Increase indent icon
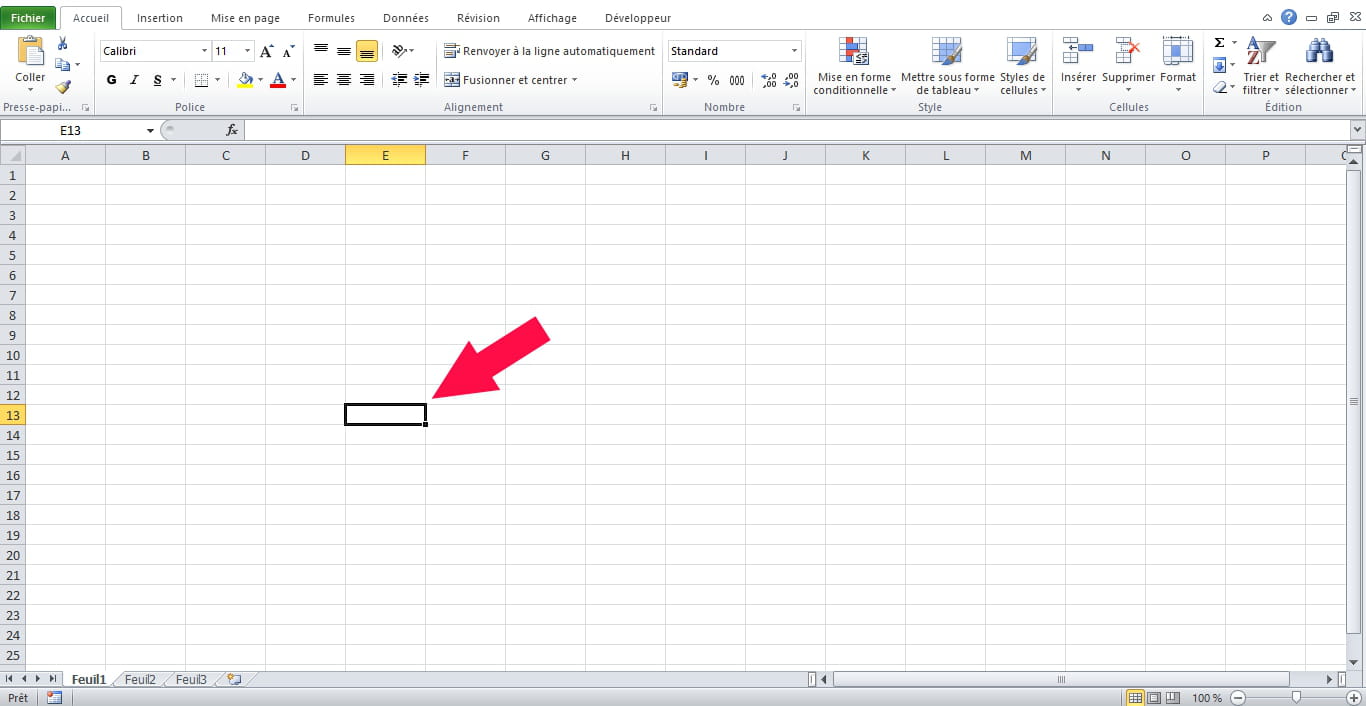 (x=422, y=80)
